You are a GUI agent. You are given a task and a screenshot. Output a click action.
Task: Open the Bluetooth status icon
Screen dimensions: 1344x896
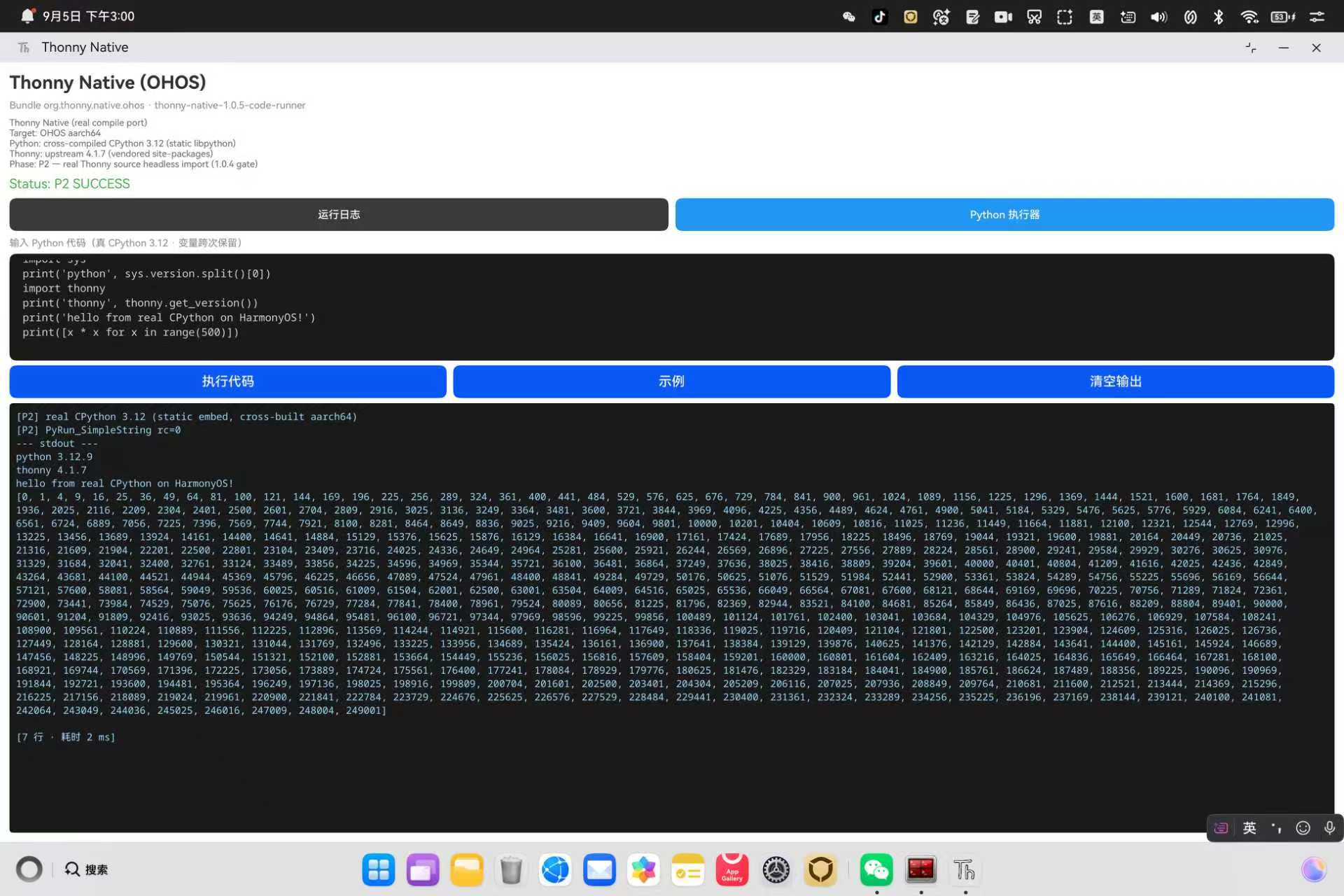click(x=1219, y=17)
